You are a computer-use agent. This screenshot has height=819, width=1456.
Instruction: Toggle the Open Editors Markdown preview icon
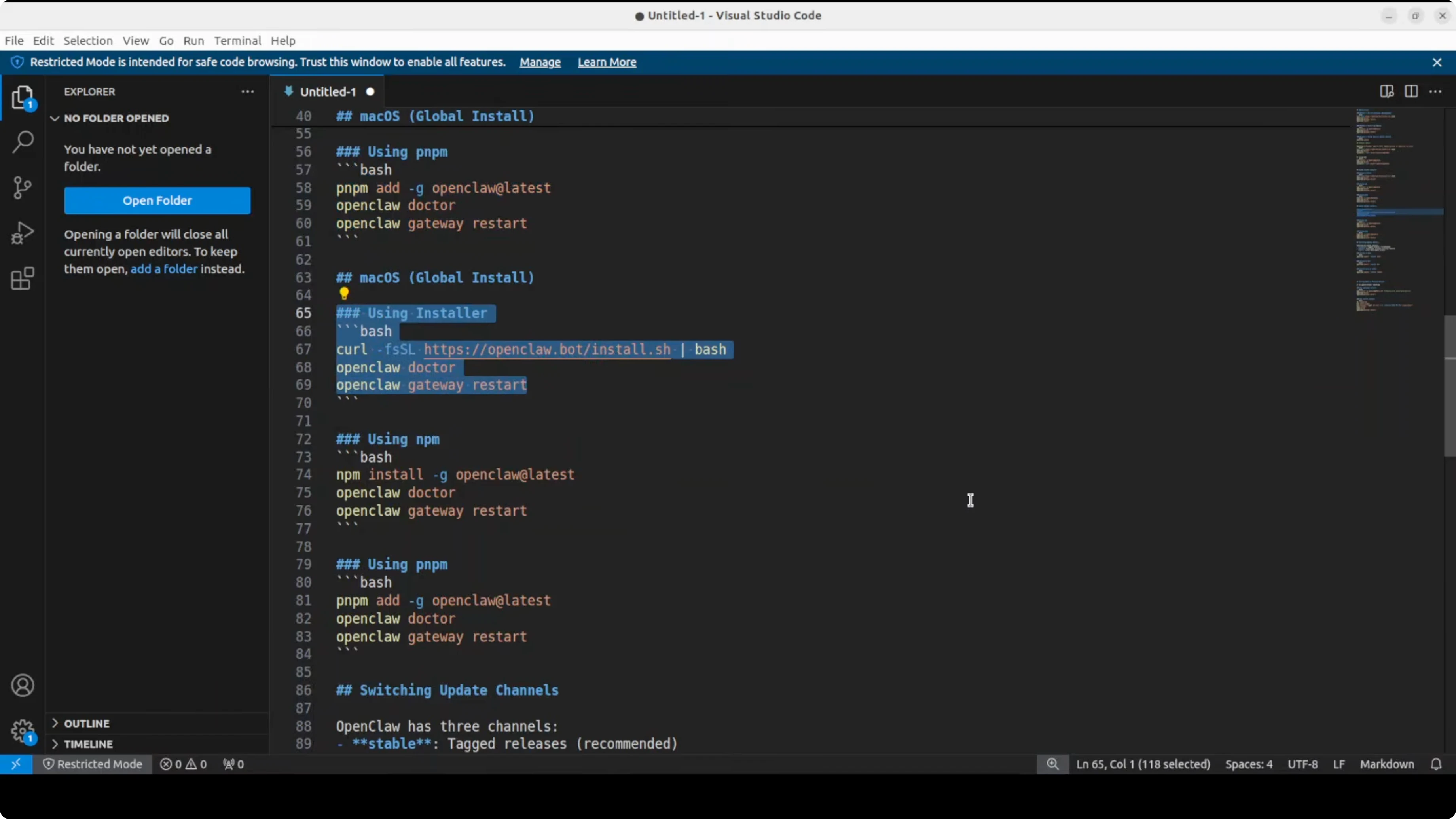click(1386, 91)
